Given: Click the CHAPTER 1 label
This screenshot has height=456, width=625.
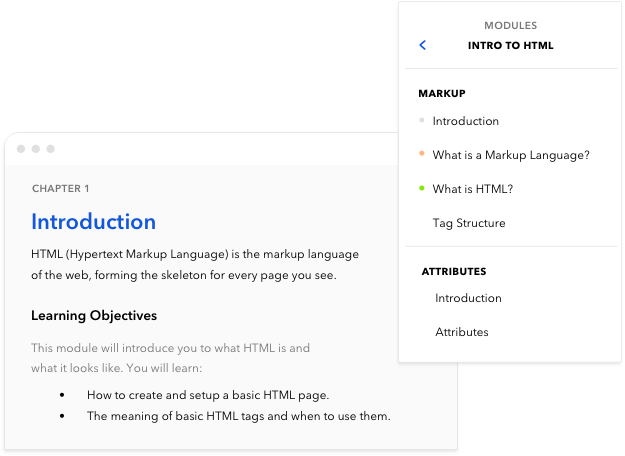Looking at the screenshot, I should [x=61, y=189].
